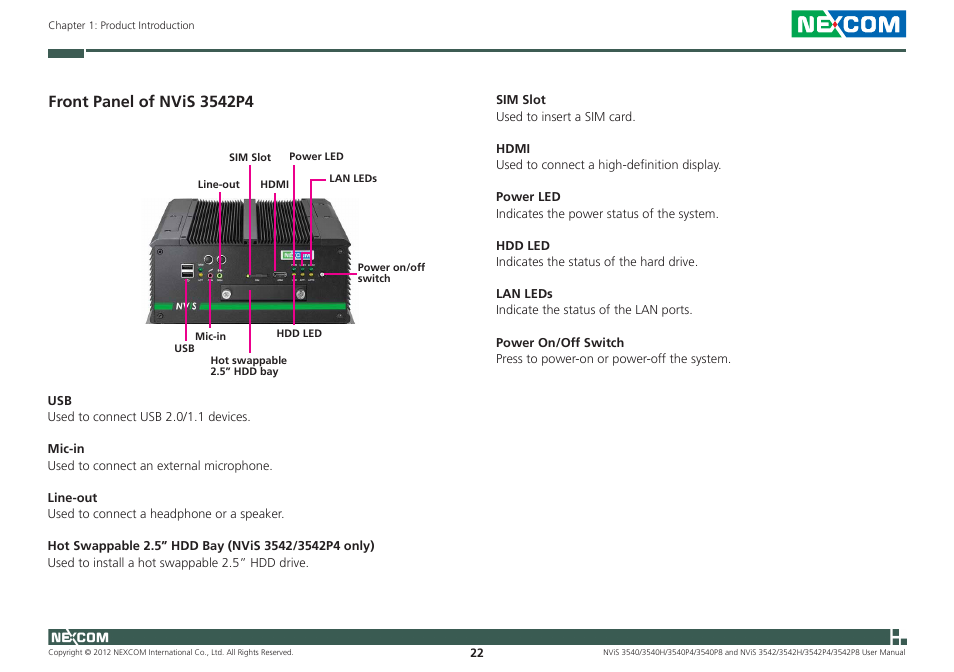Image resolution: width=954 pixels, height=672 pixels.
Task: Select the NViS User Manual footer title
Action: (754, 653)
